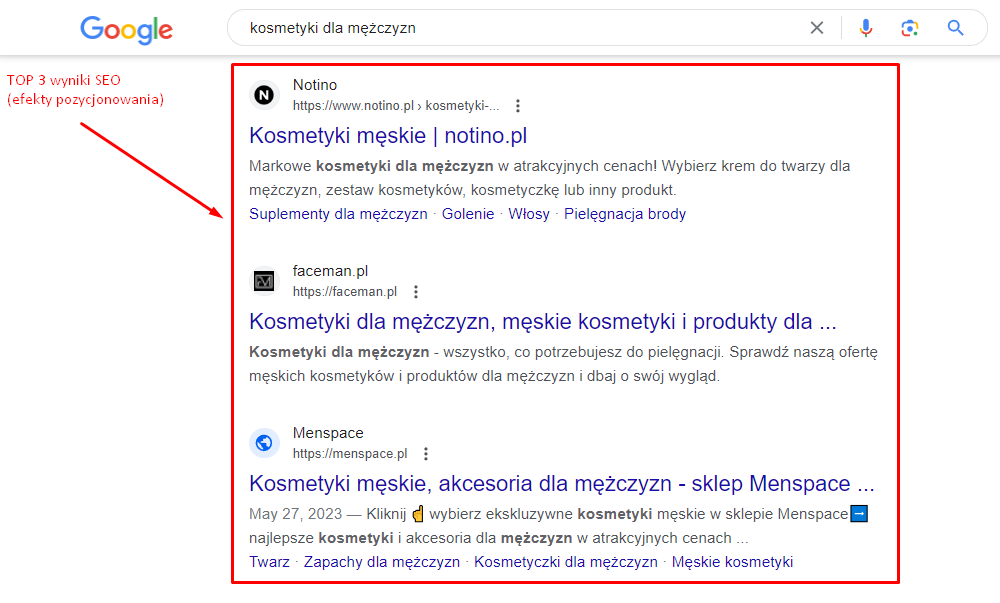Click the Menspace globe favicon
This screenshot has width=1000, height=603.
(x=264, y=443)
